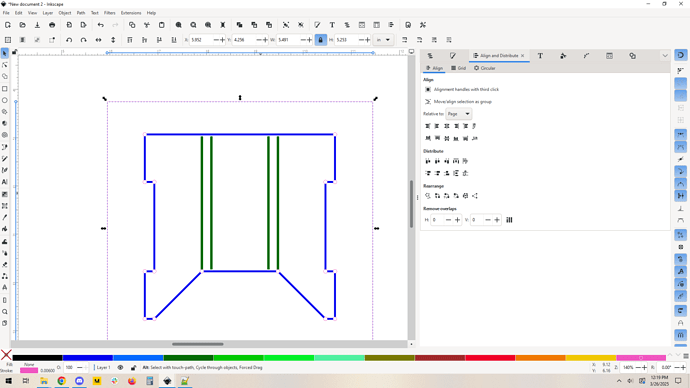Open the File menu
The height and width of the screenshot is (388, 690).
coord(6,13)
